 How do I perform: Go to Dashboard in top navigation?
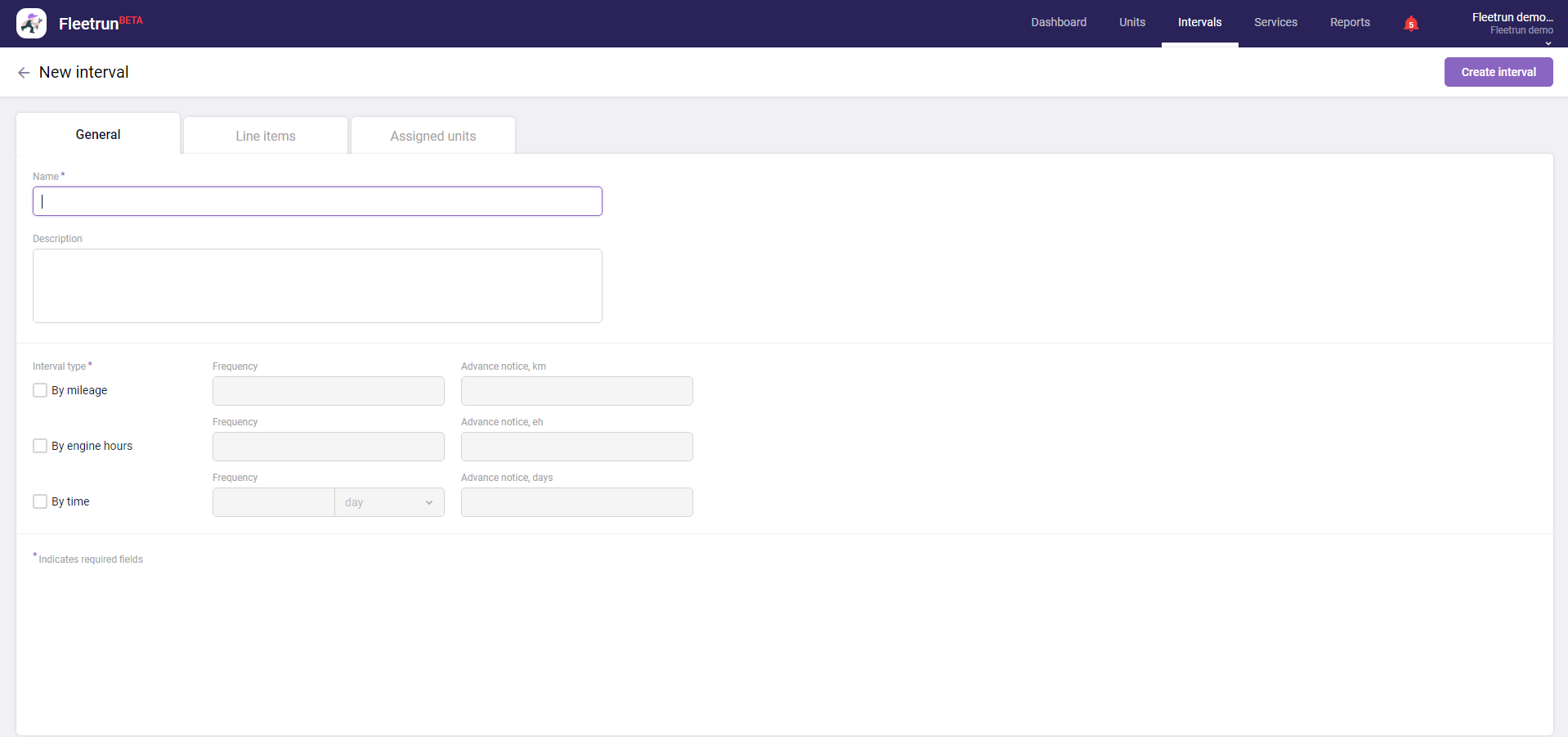[x=1059, y=22]
